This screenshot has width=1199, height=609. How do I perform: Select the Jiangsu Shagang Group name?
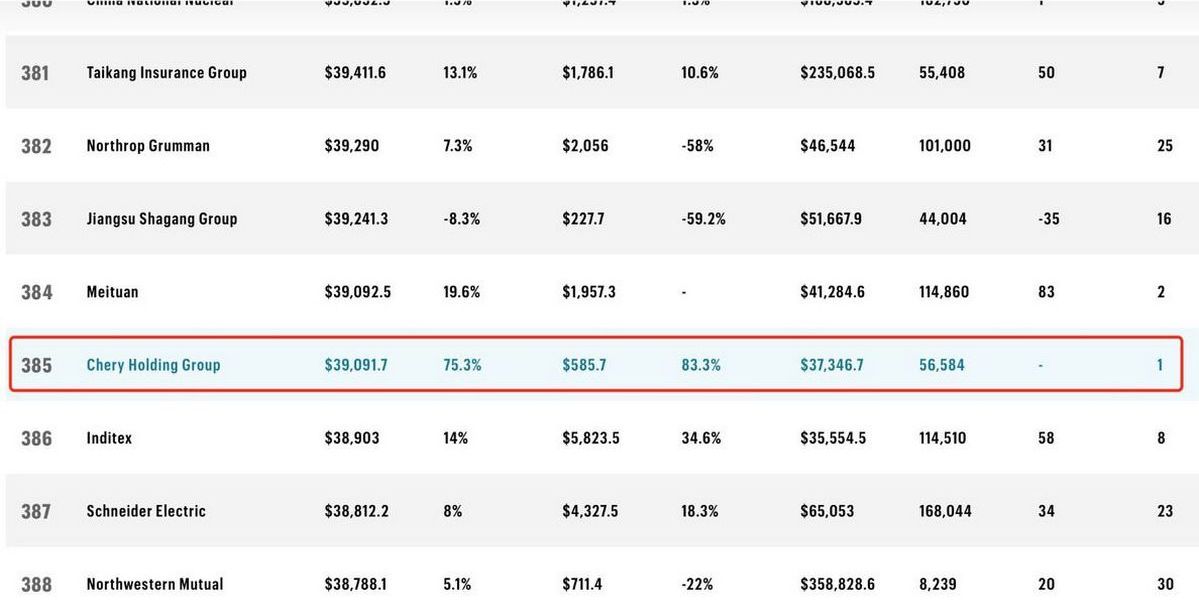(162, 219)
